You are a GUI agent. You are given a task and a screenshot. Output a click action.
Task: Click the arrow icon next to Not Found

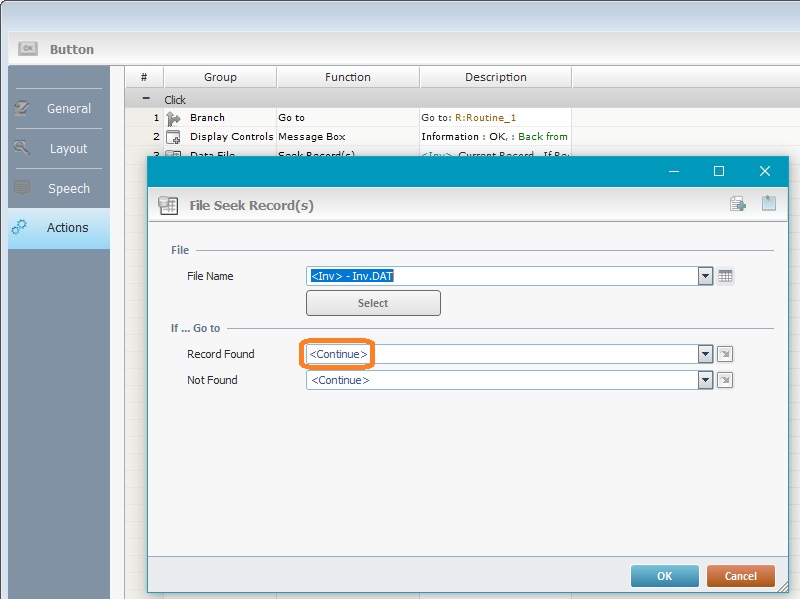click(x=726, y=380)
